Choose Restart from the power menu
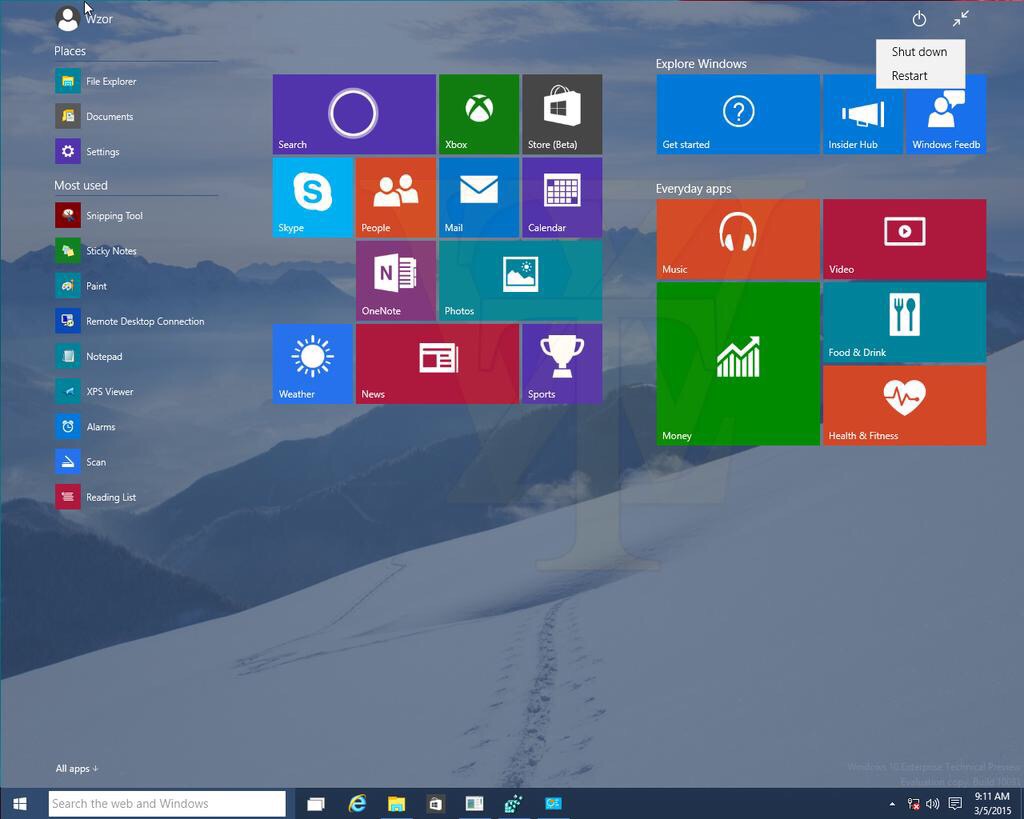Viewport: 1024px width, 819px height. click(x=908, y=75)
